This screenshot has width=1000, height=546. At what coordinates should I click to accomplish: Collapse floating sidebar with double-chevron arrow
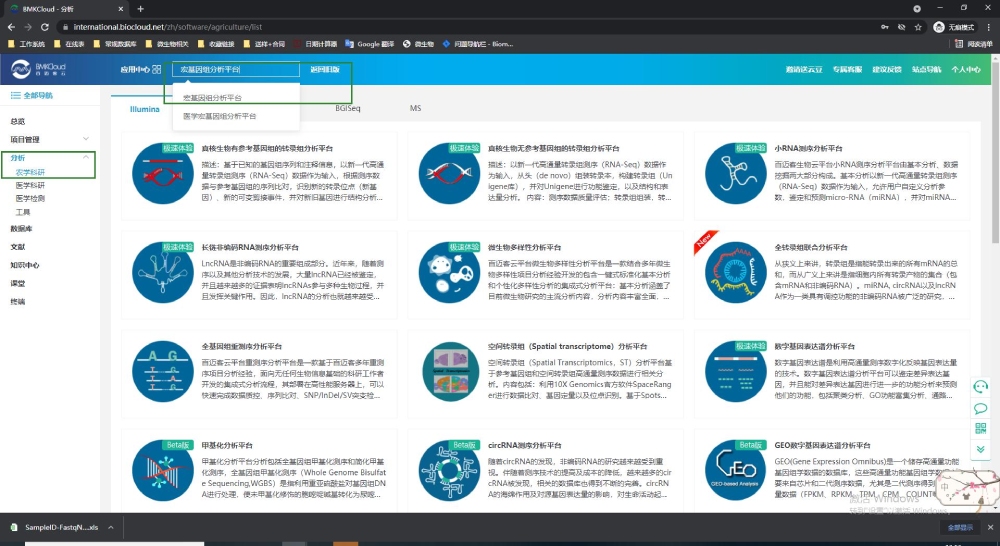click(981, 450)
